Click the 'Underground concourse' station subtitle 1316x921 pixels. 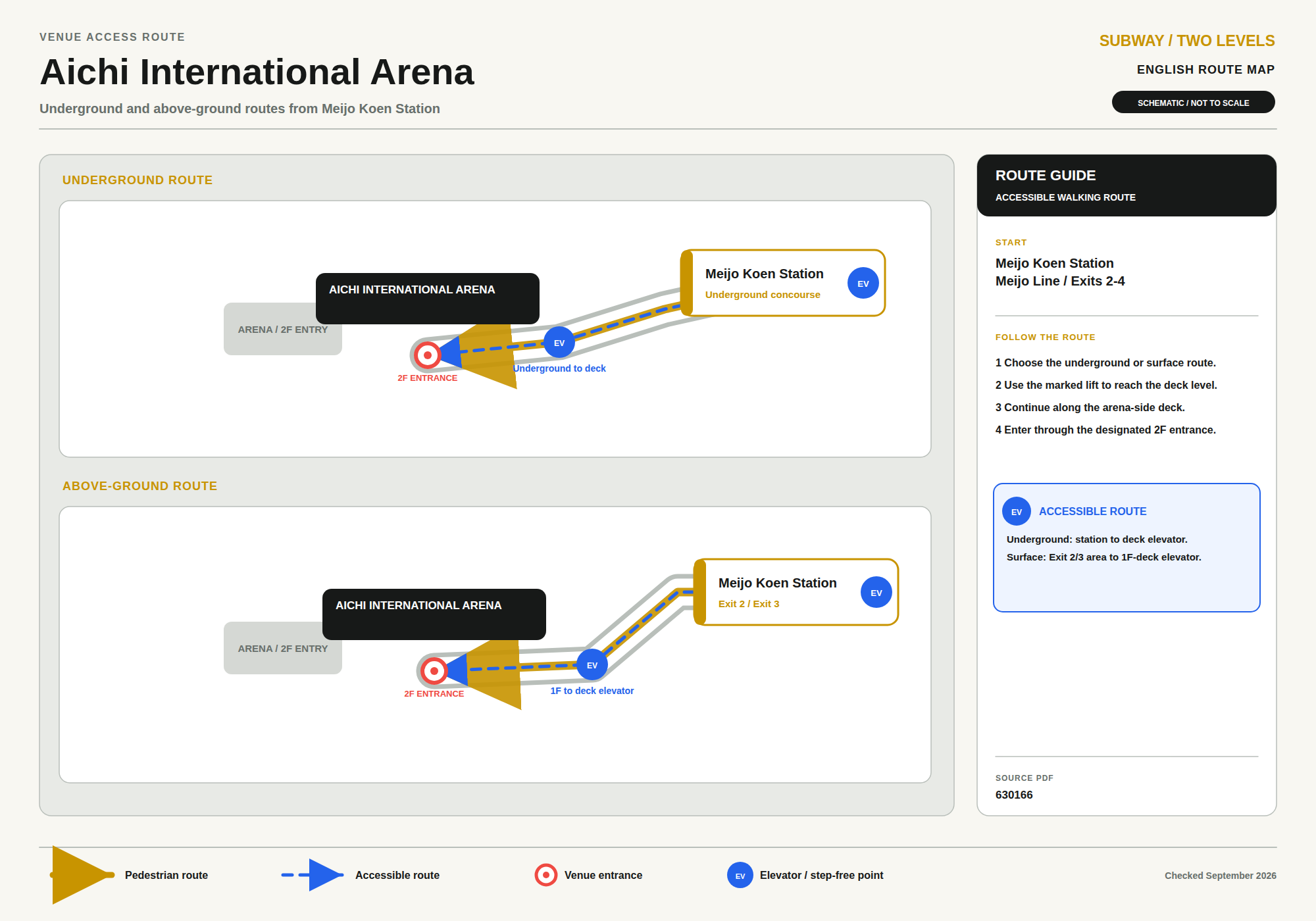763,295
